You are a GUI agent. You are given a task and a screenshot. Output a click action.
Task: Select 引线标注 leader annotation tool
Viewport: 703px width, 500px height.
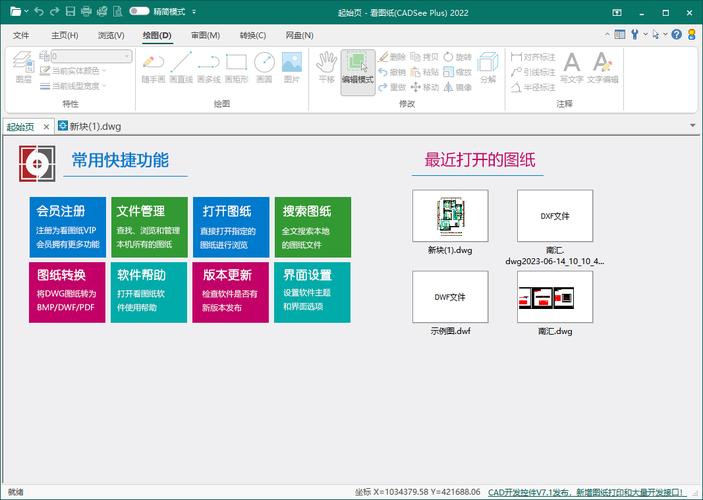tap(533, 72)
